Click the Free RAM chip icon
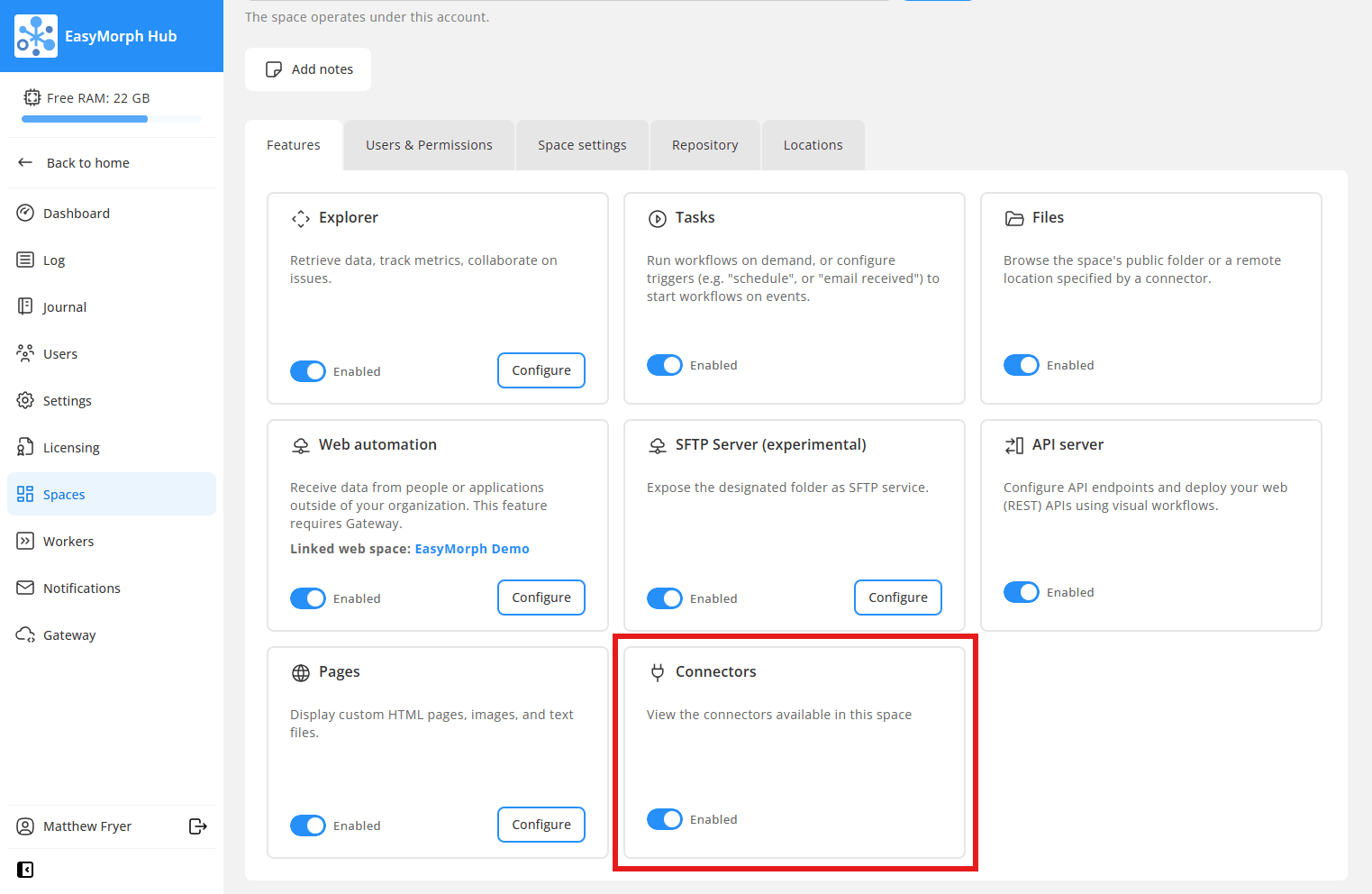The image size is (1372, 894). (32, 97)
